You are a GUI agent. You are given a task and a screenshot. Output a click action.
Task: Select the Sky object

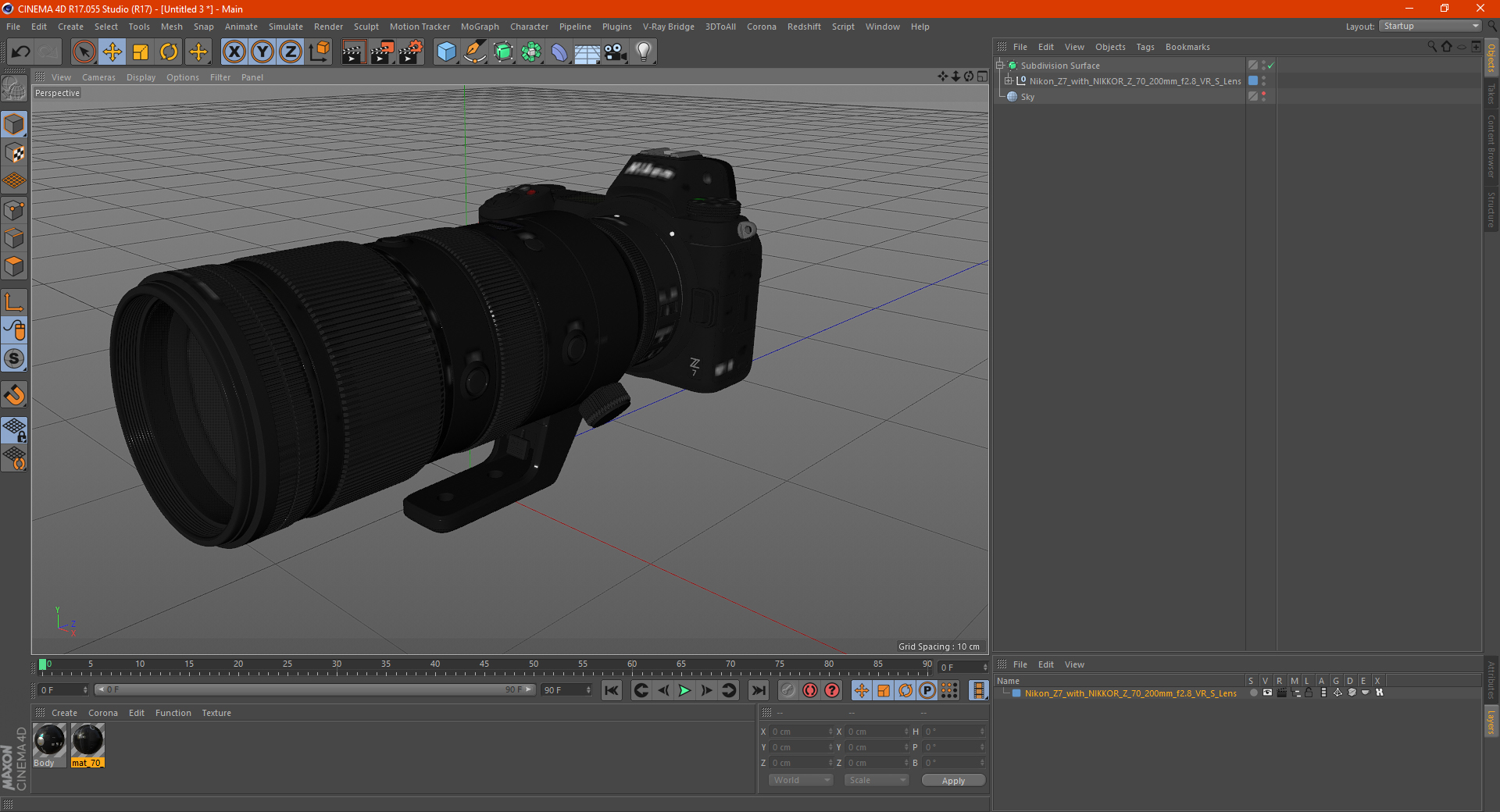tap(1027, 97)
